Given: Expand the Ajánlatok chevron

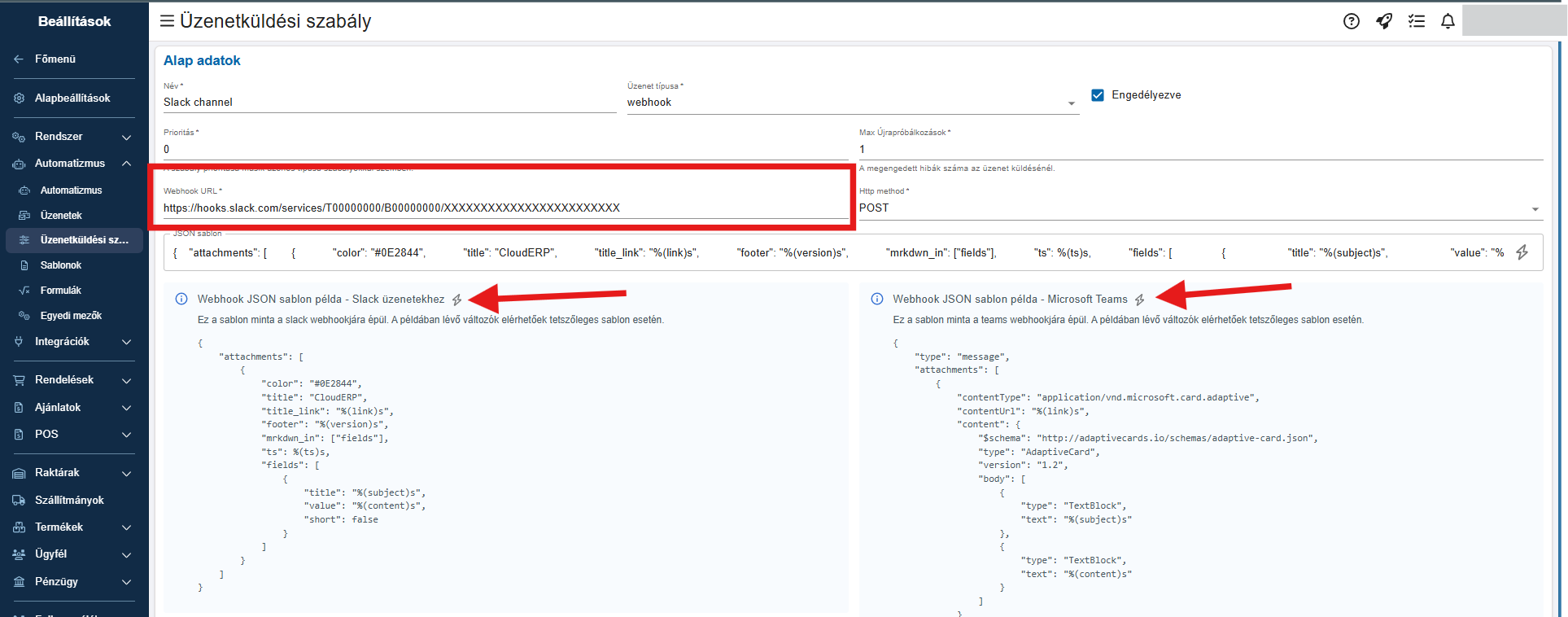Looking at the screenshot, I should (x=127, y=408).
